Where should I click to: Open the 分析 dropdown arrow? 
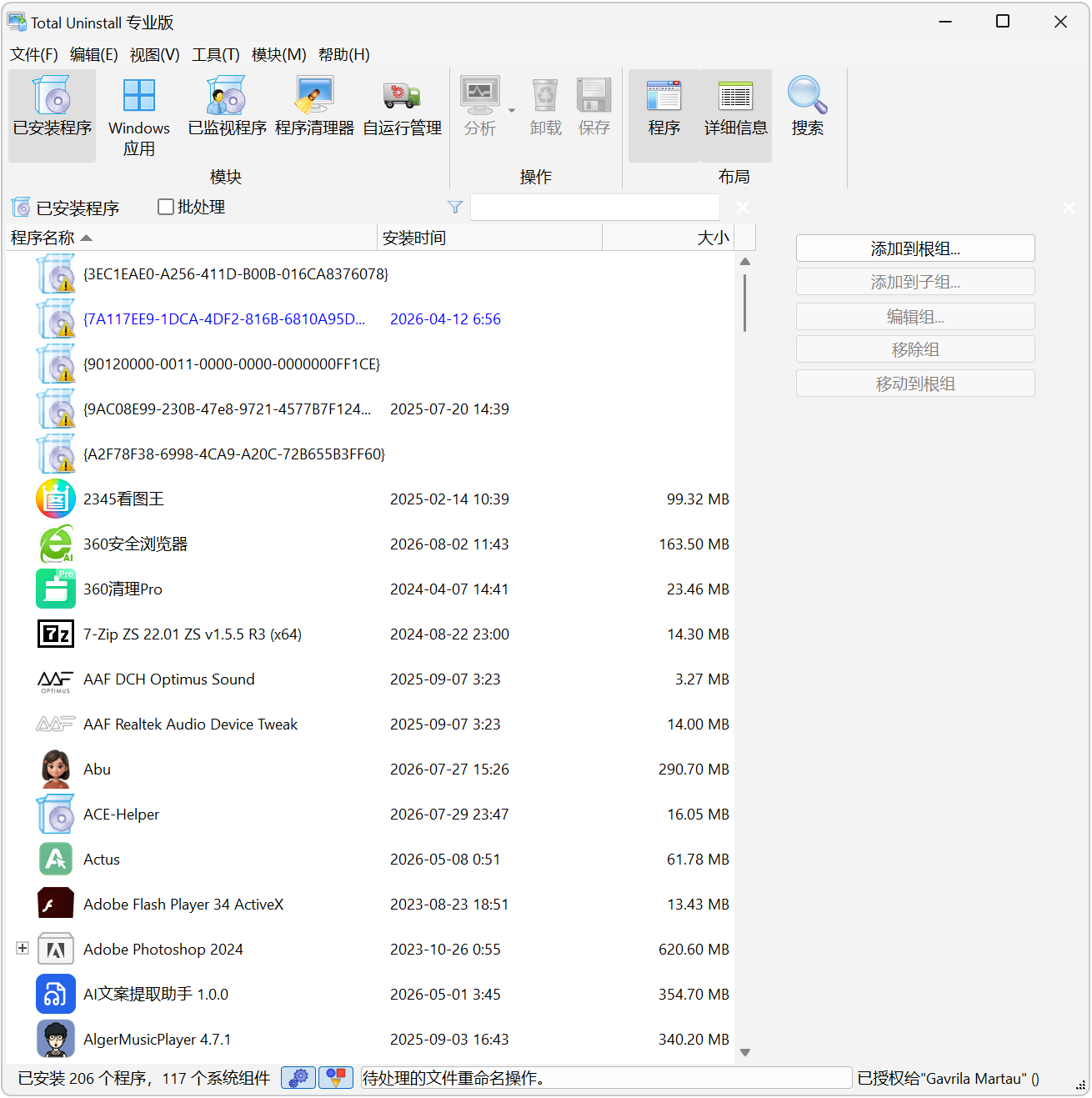(x=512, y=110)
